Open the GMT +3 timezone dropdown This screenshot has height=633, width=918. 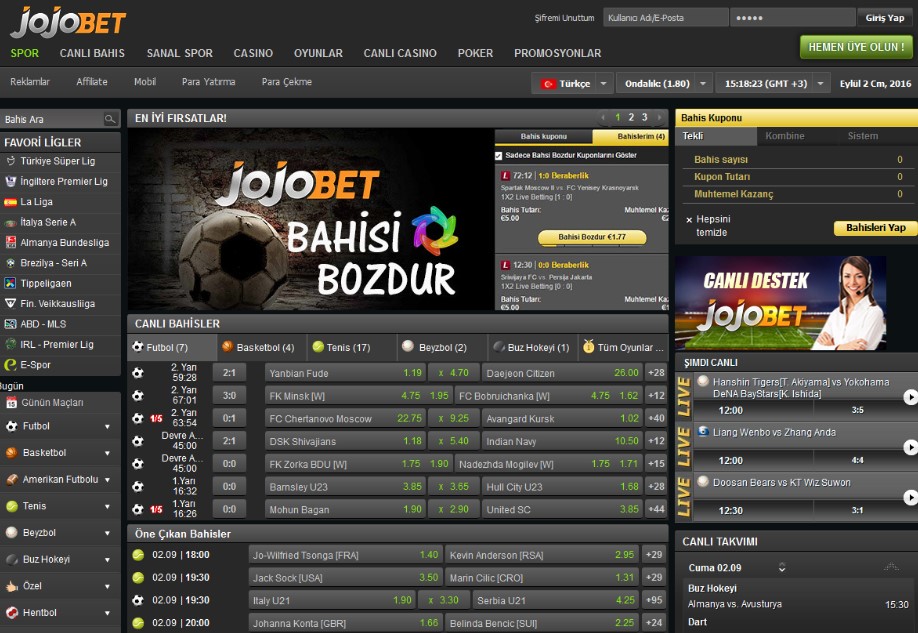click(821, 84)
